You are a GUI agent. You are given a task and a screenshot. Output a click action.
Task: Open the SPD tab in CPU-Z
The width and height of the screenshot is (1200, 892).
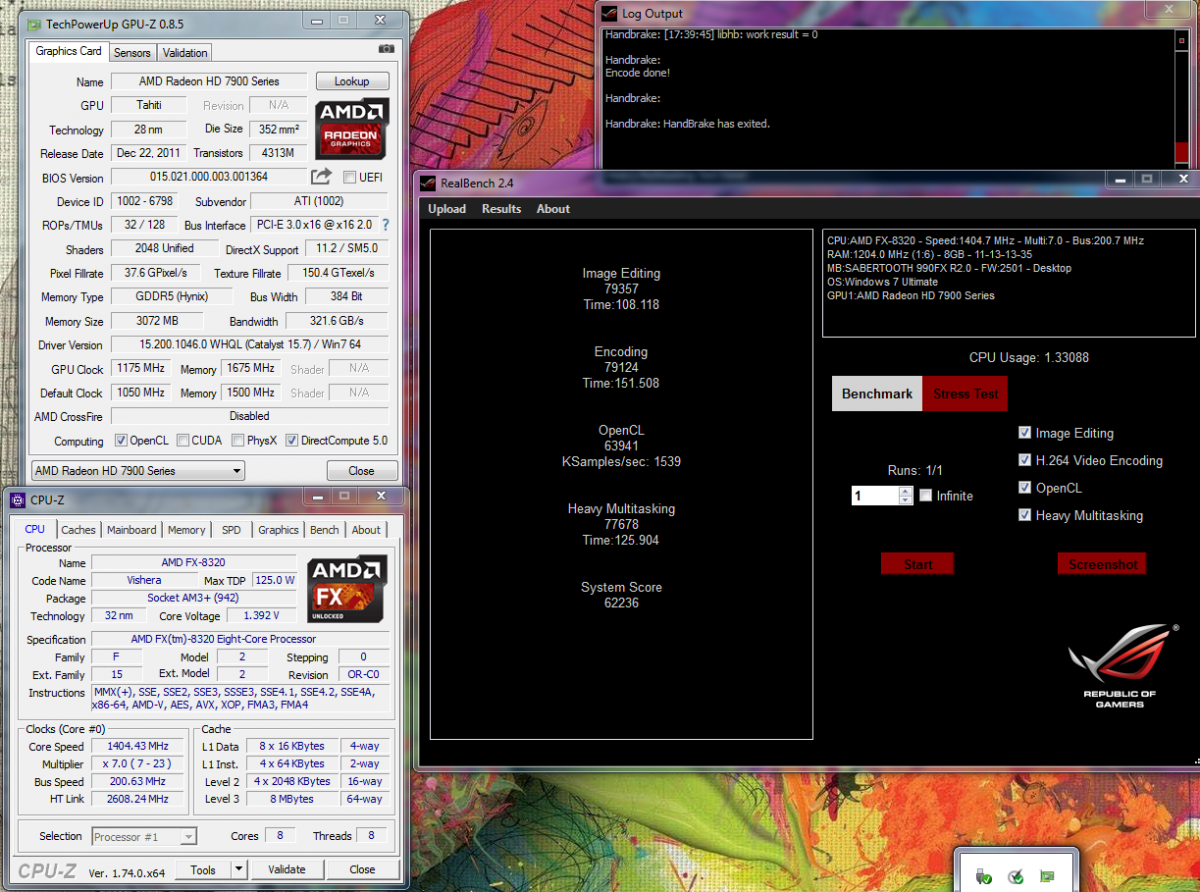231,530
